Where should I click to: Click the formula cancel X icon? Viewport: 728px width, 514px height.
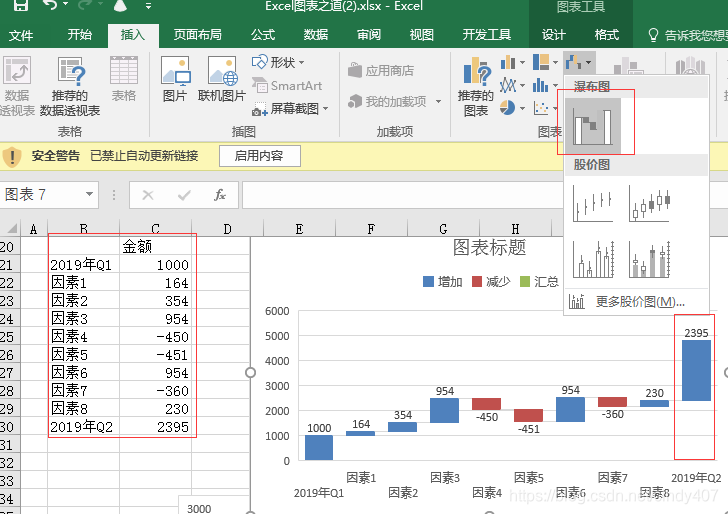[x=148, y=195]
